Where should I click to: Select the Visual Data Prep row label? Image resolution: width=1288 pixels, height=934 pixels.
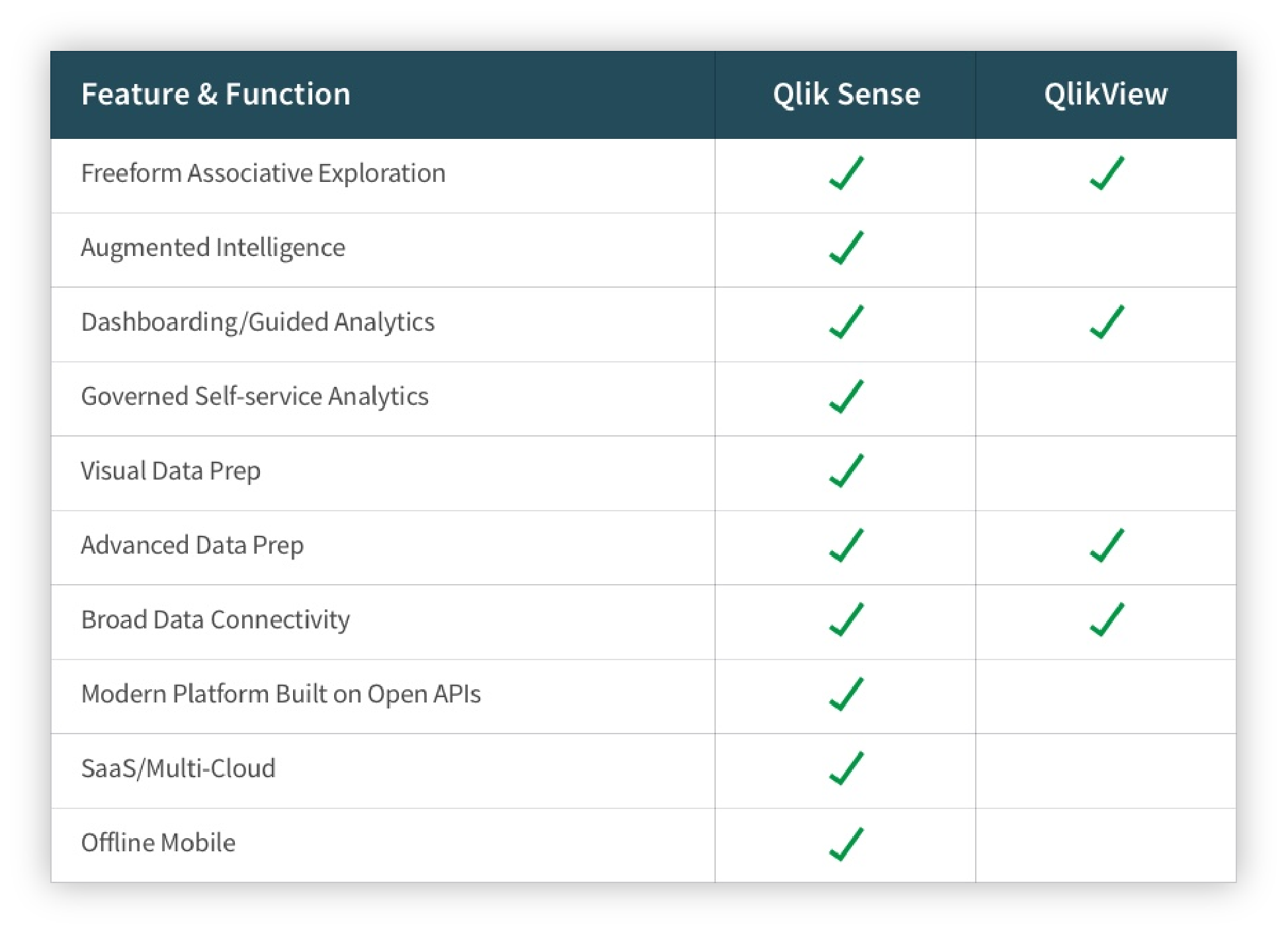(x=171, y=471)
